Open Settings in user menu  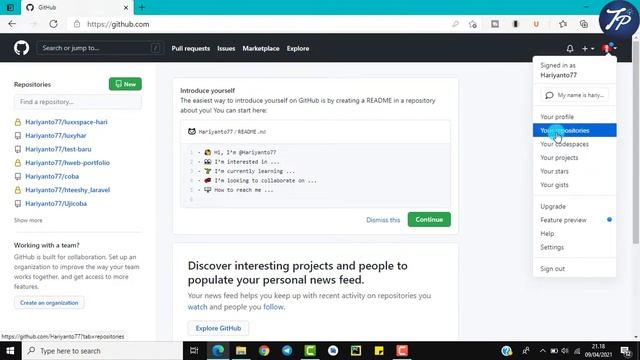tap(574, 247)
